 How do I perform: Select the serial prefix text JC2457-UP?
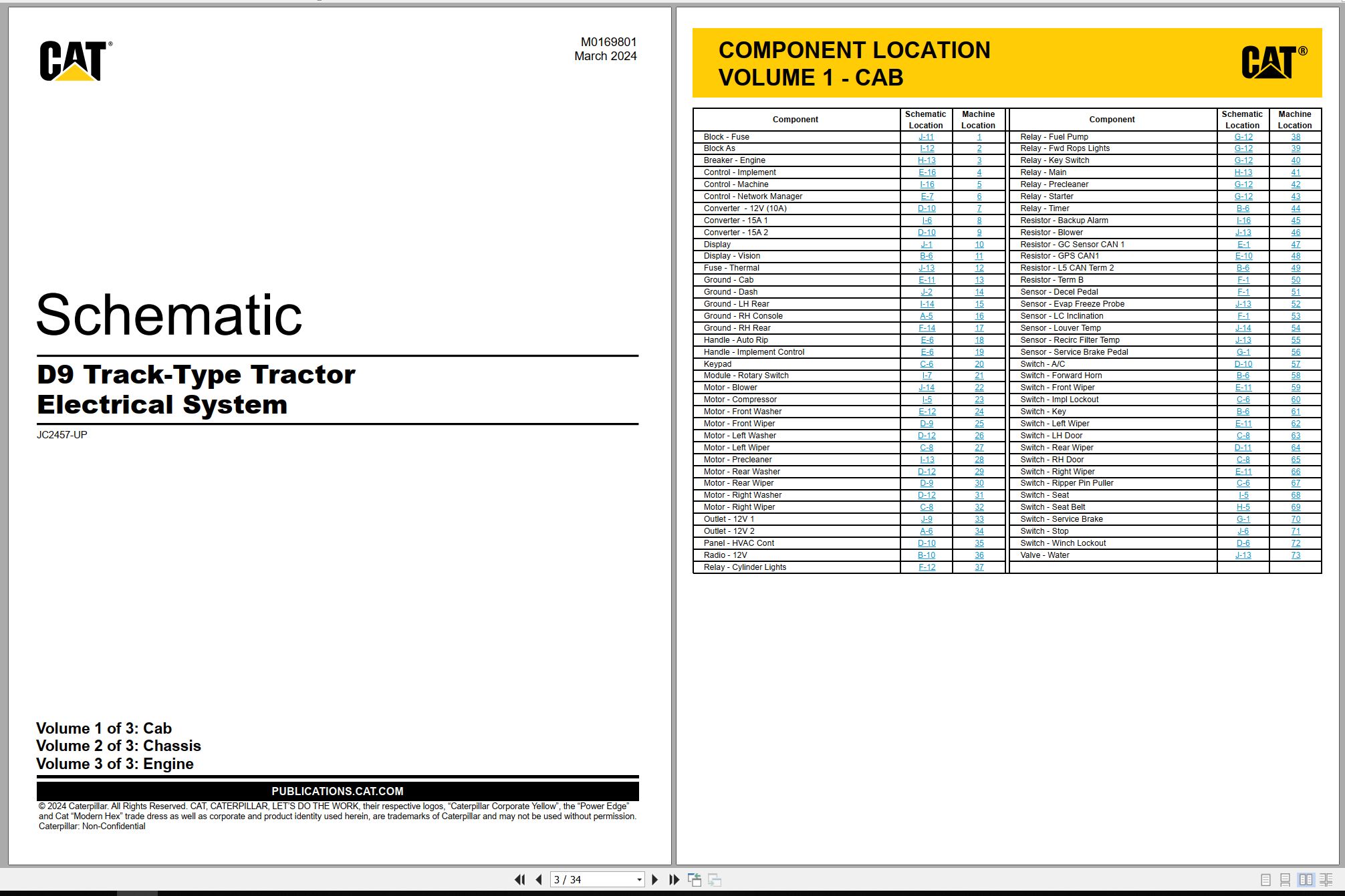62,435
